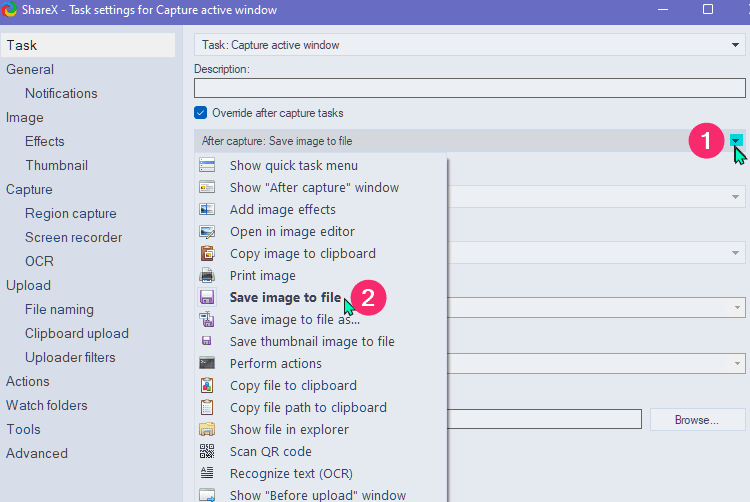
Task: Choose Show "Before upload" window entry
Action: (321, 494)
